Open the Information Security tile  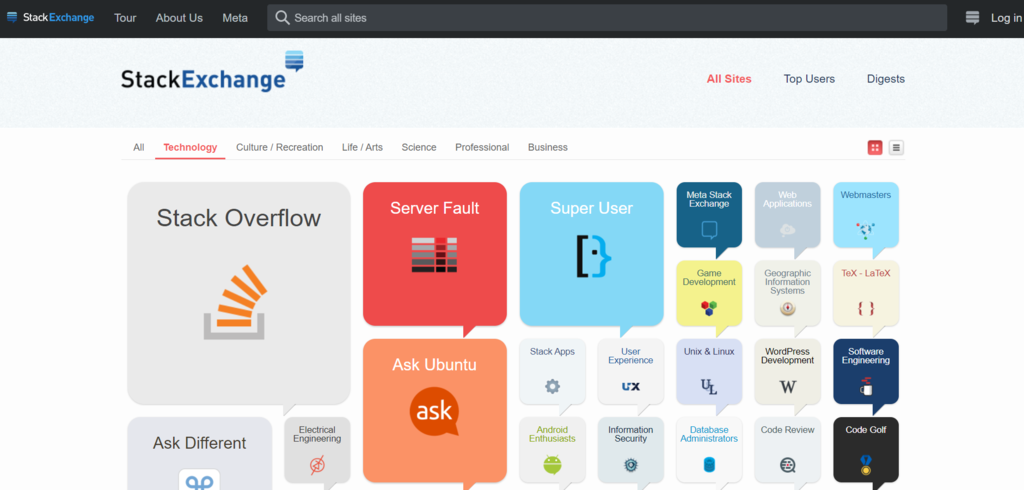631,450
